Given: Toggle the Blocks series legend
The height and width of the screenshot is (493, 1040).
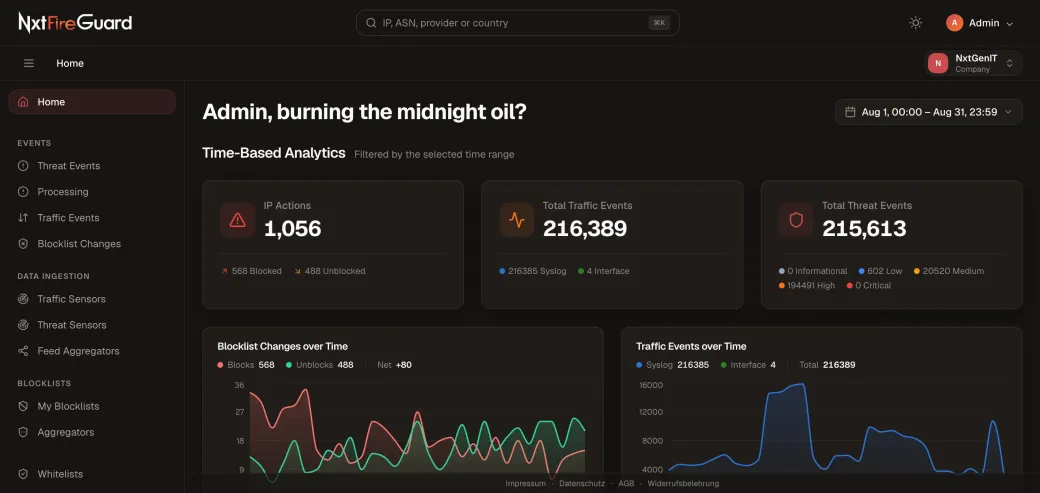Looking at the screenshot, I should [x=245, y=365].
